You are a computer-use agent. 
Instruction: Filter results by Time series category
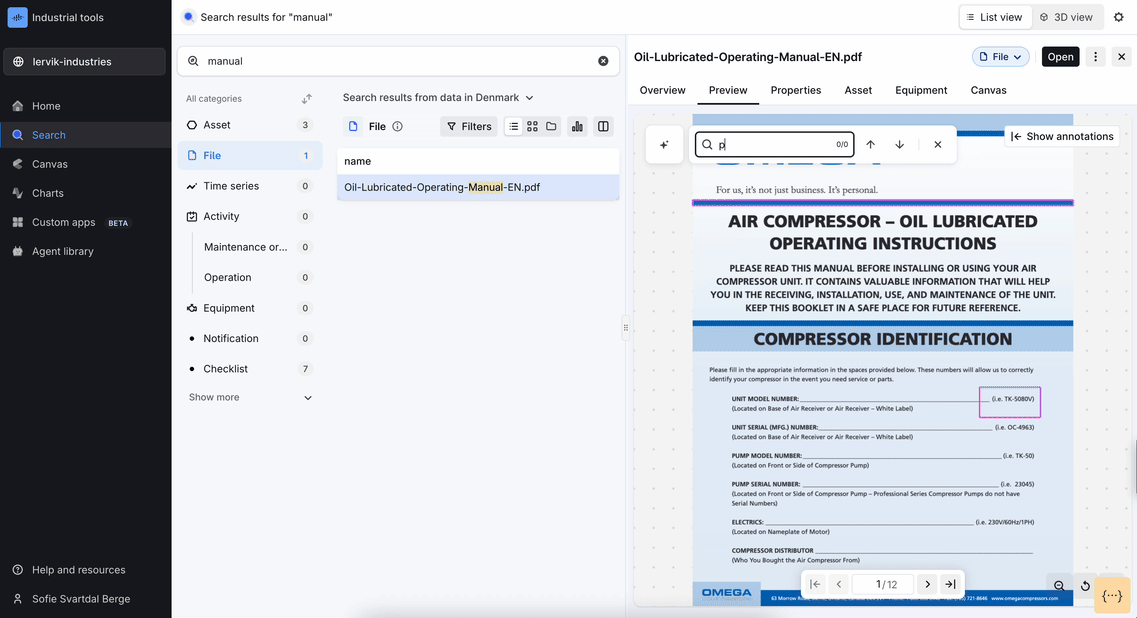click(x=250, y=186)
